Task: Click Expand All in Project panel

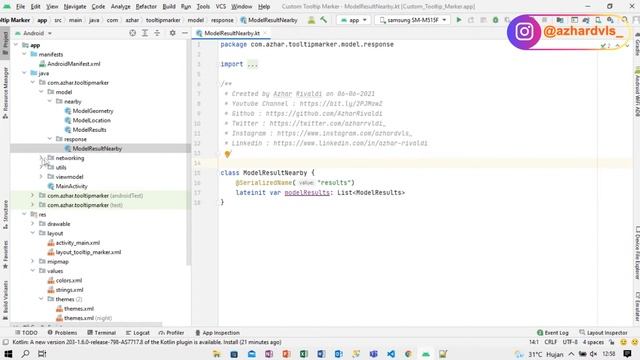Action: click(x=145, y=33)
